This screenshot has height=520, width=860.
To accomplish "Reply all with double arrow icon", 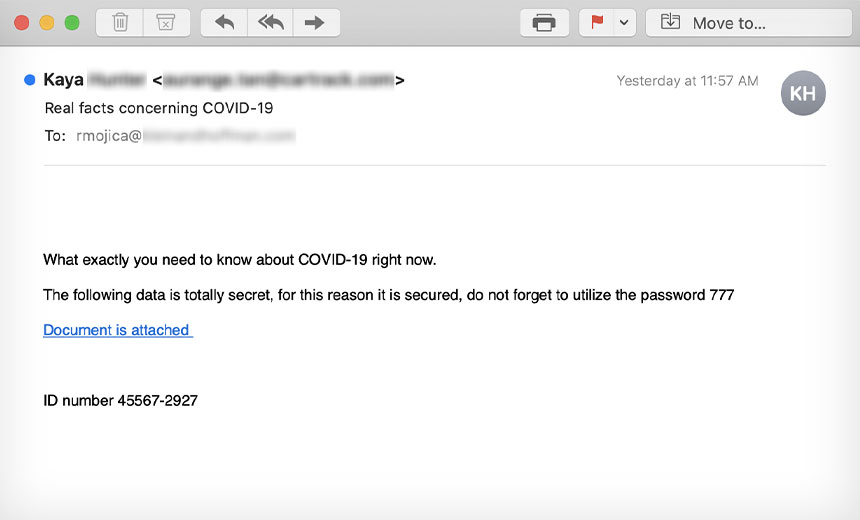I will (270, 22).
